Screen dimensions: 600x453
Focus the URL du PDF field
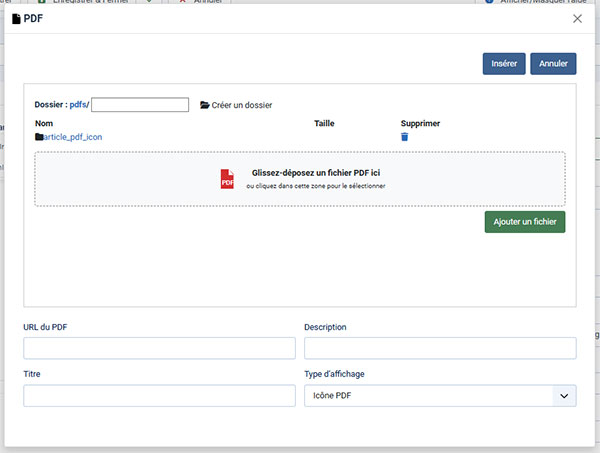159,348
